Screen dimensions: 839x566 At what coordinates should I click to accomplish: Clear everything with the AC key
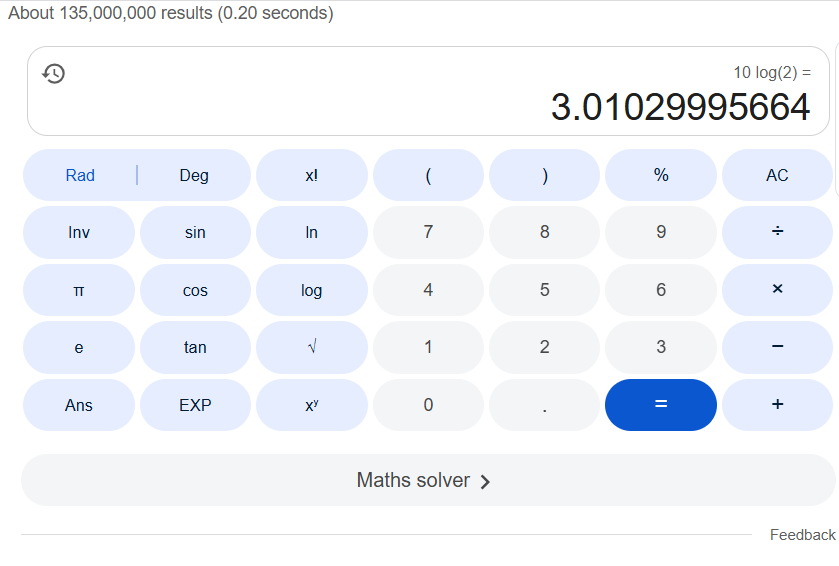pyautogui.click(x=777, y=175)
